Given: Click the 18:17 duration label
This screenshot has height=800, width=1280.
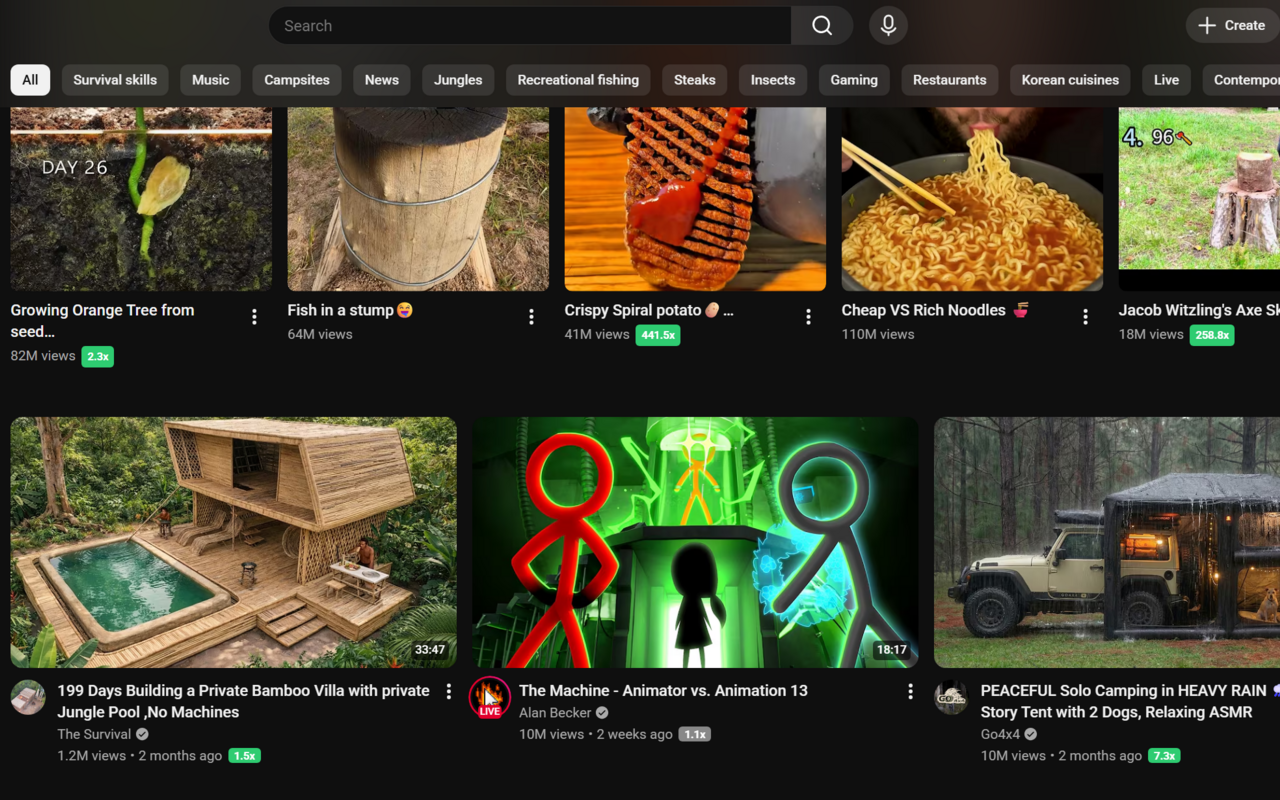Looking at the screenshot, I should (892, 650).
